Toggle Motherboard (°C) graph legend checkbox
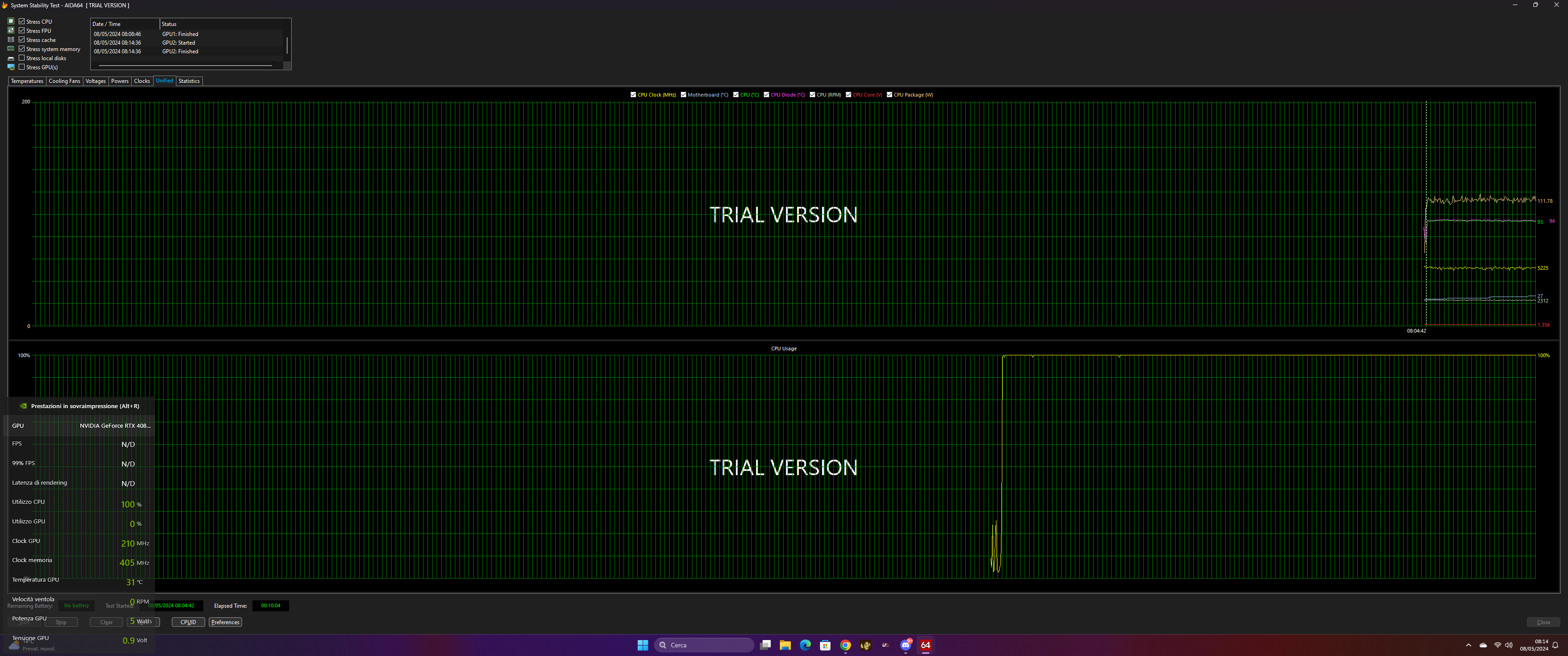This screenshot has width=1568, height=656. 684,95
